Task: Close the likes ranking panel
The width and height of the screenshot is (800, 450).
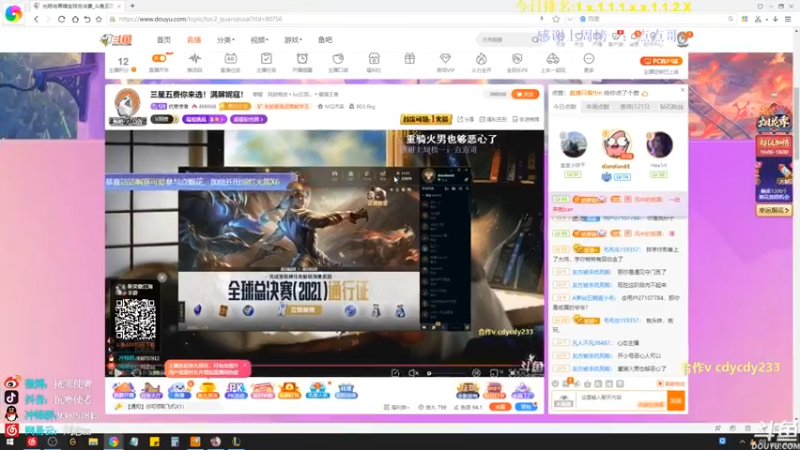Action: pos(683,90)
